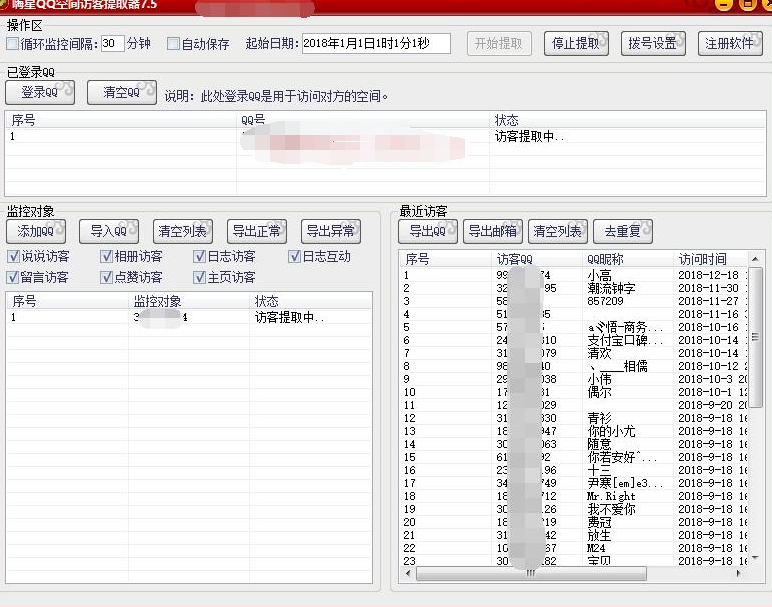The image size is (772, 607).
Task: Click the 起始日期 date field
Action: [376, 43]
